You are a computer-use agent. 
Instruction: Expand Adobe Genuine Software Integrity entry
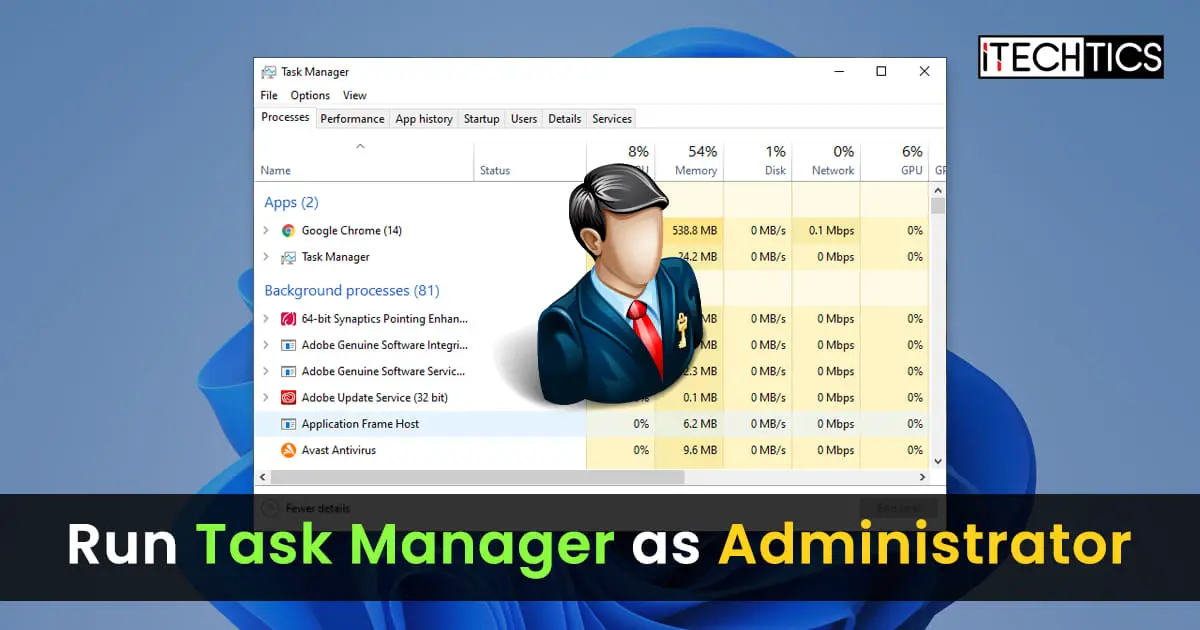pyautogui.click(x=266, y=345)
